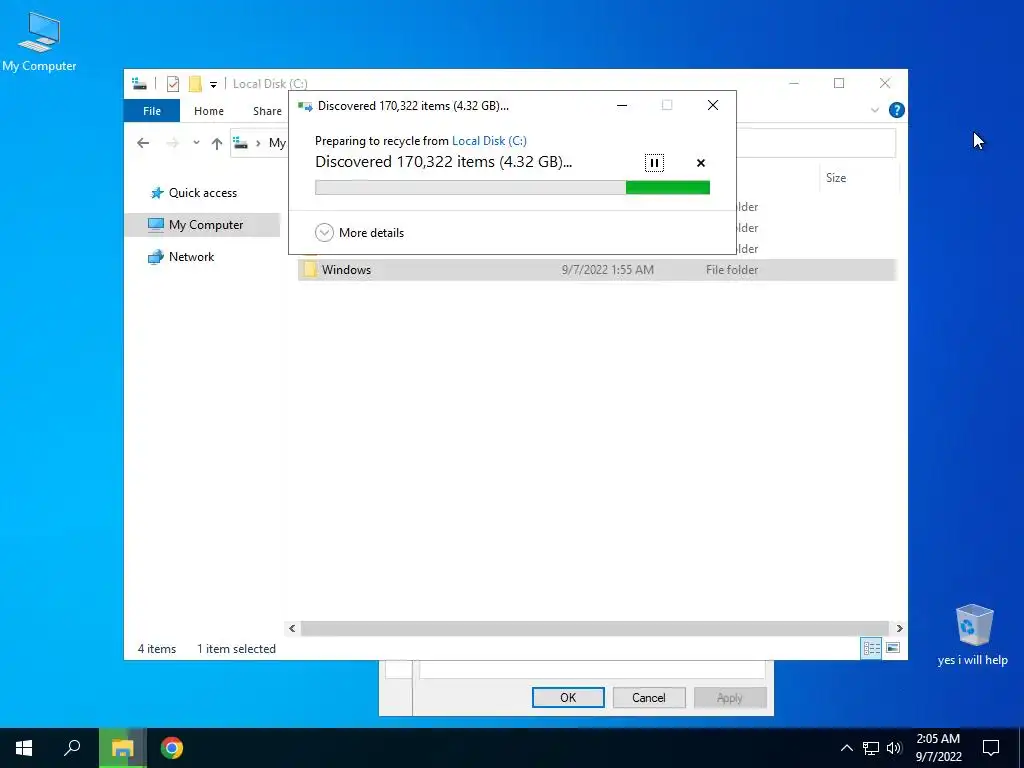The height and width of the screenshot is (768, 1024).
Task: Go forward in Explorer navigation
Action: [x=172, y=143]
